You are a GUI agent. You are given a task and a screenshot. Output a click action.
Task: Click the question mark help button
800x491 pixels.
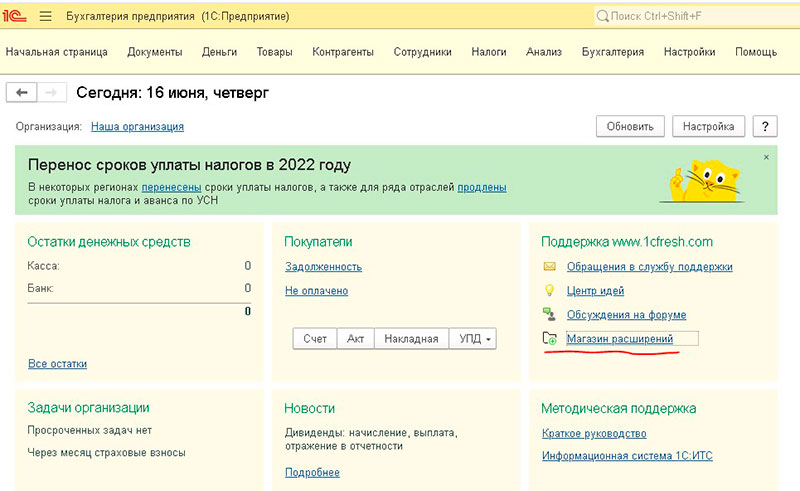pyautogui.click(x=765, y=126)
